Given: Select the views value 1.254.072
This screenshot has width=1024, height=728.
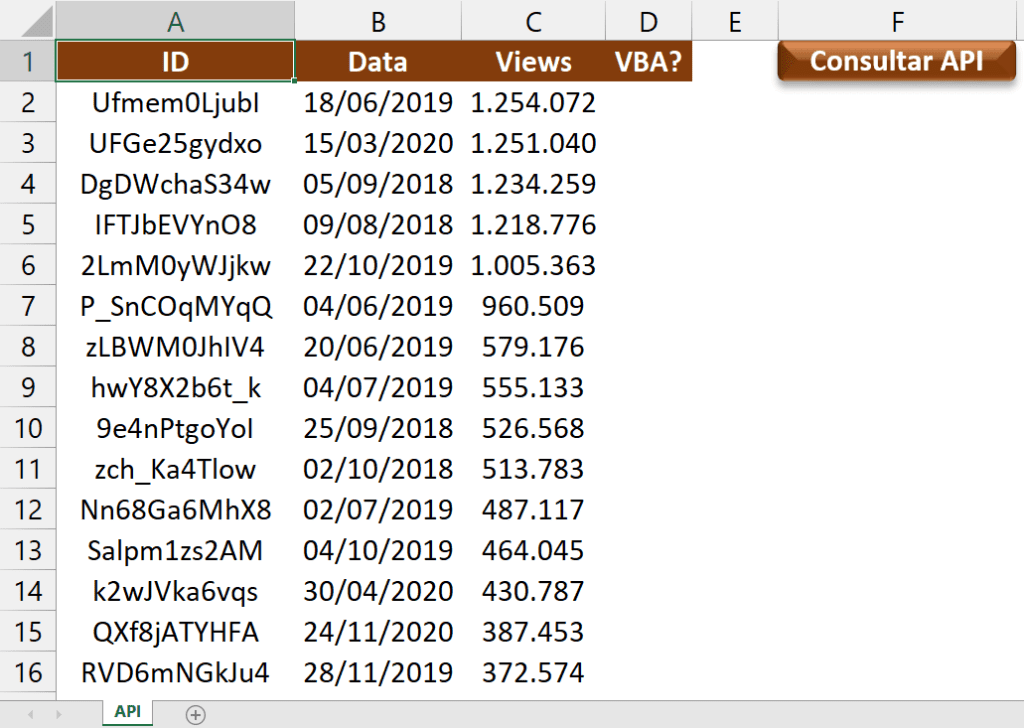Looking at the screenshot, I should coord(533,101).
